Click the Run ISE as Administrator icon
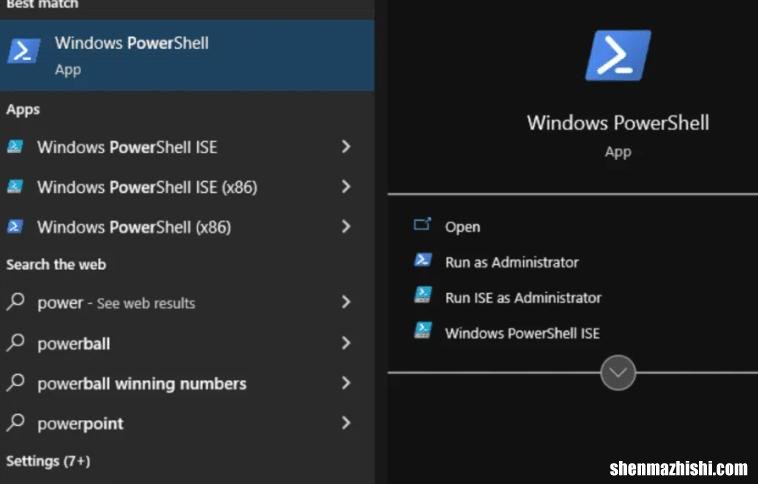The image size is (758, 484). pyautogui.click(x=423, y=295)
